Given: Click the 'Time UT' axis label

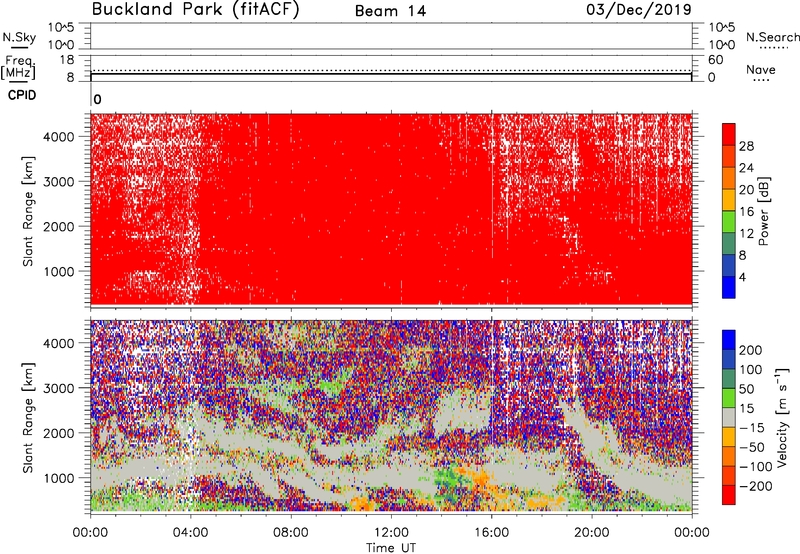Looking at the screenshot, I should (x=391, y=548).
